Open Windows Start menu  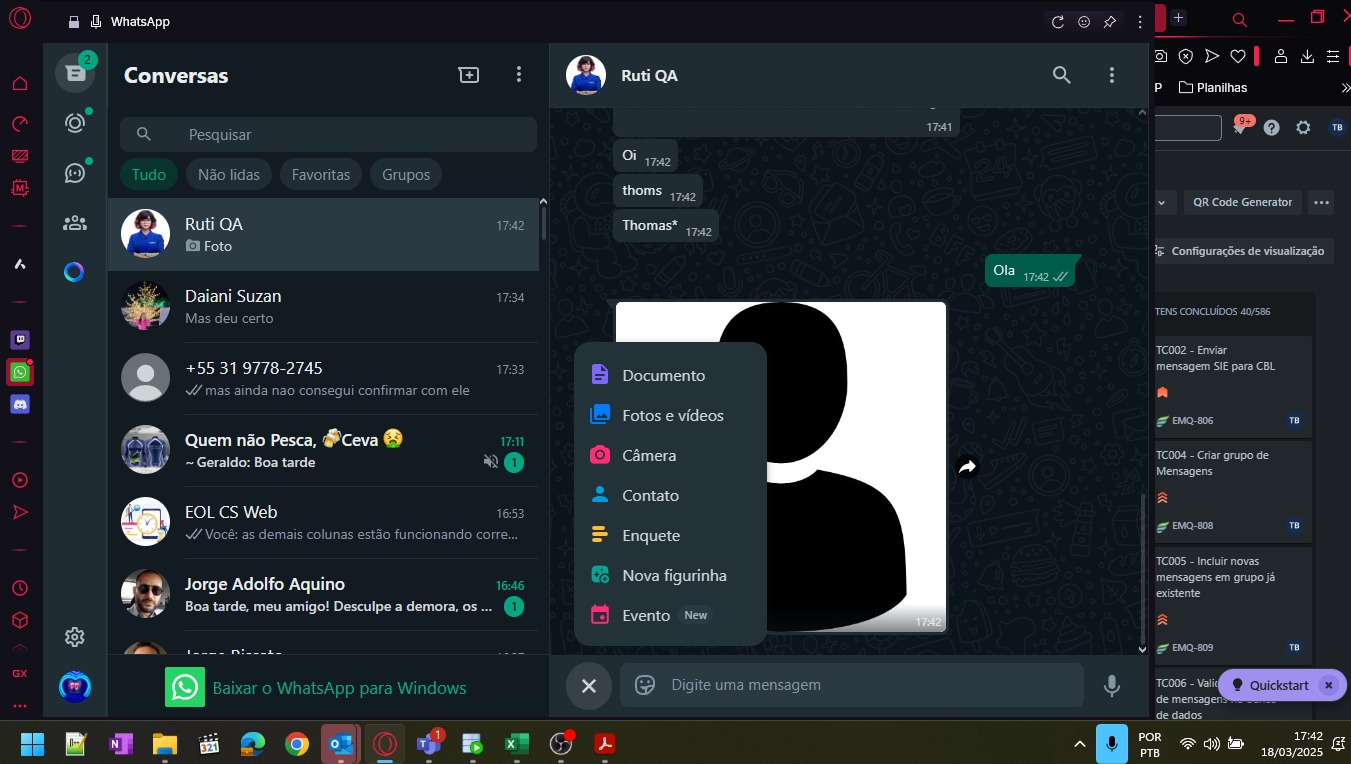(x=32, y=744)
